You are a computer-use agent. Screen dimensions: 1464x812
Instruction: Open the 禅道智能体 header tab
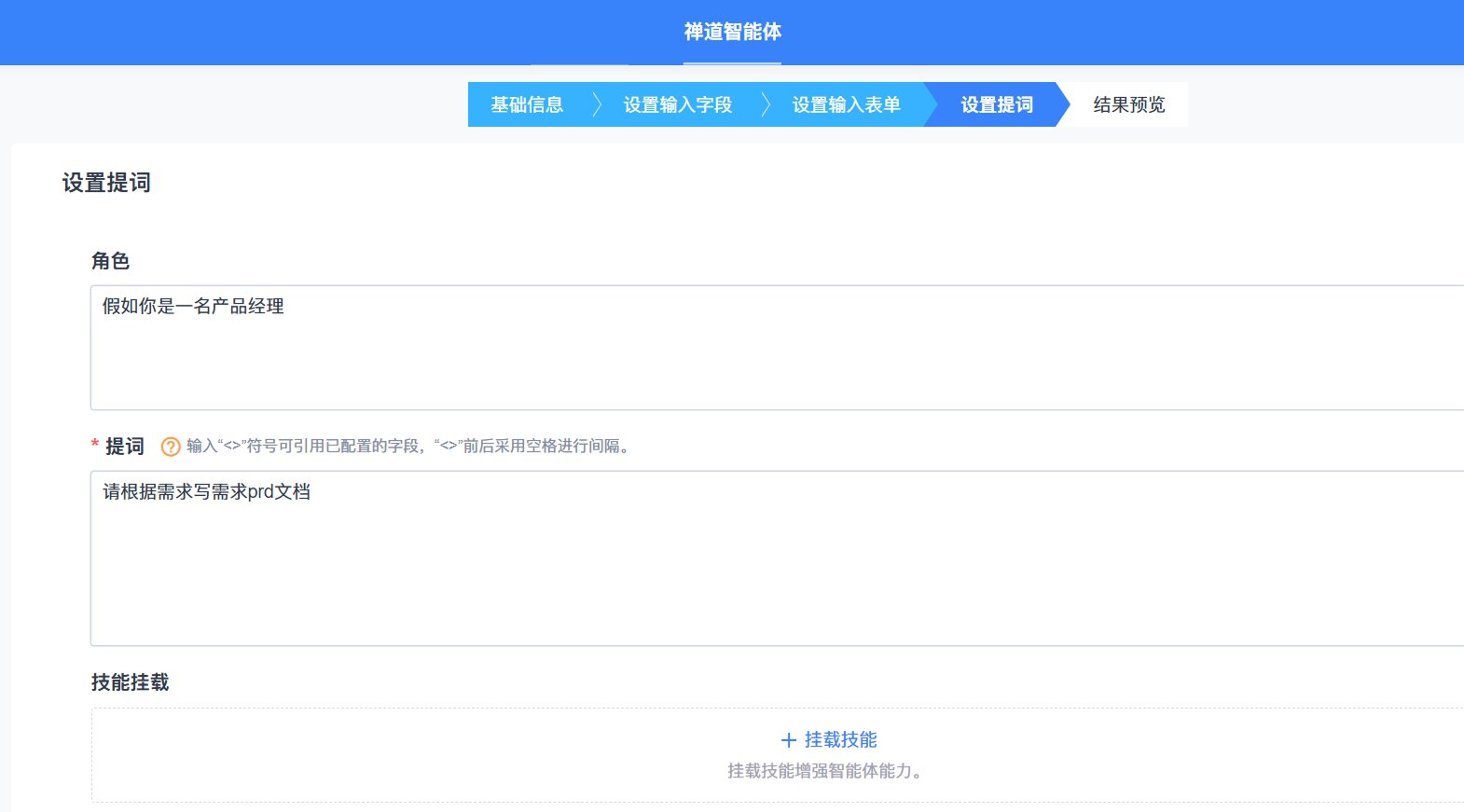click(x=732, y=32)
